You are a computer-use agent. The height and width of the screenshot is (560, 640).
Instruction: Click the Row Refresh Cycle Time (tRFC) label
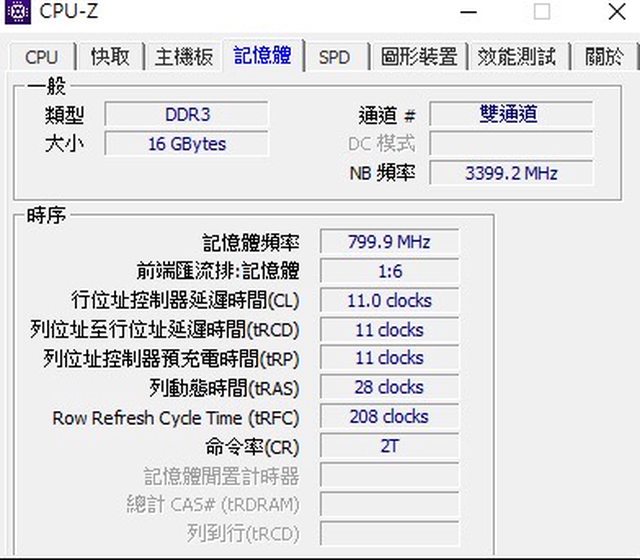[x=176, y=418]
